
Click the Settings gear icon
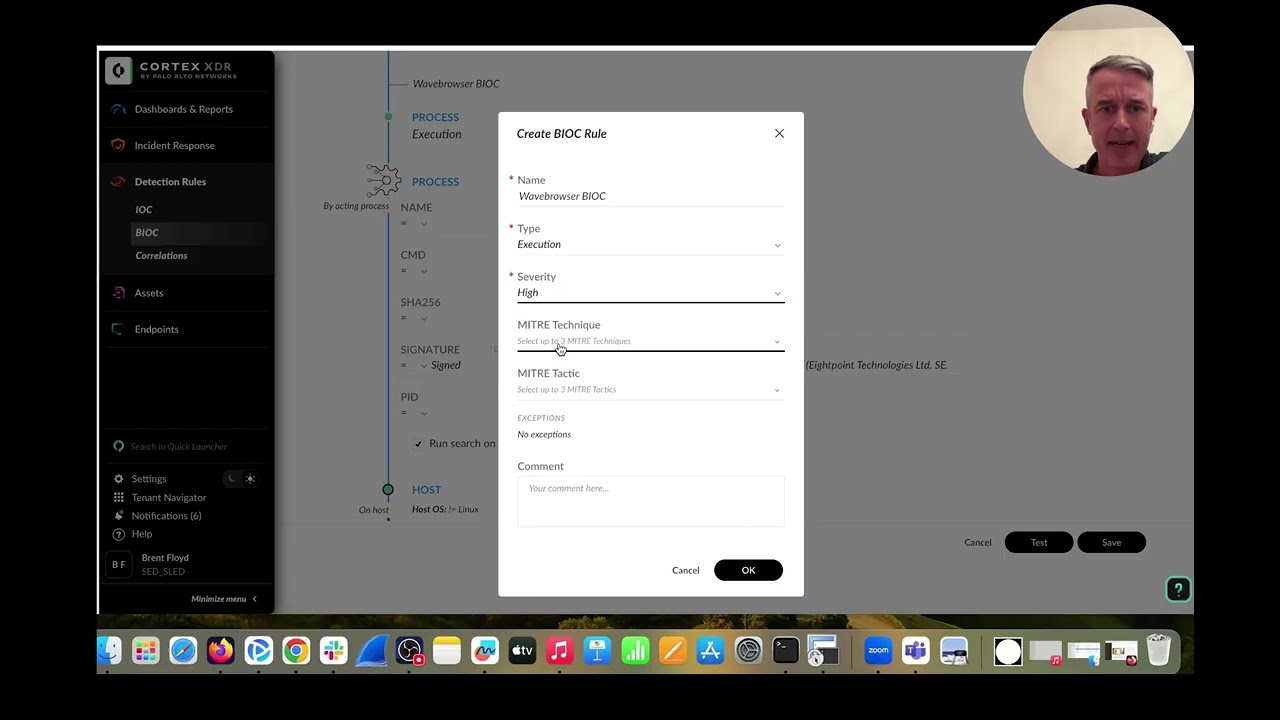[119, 479]
